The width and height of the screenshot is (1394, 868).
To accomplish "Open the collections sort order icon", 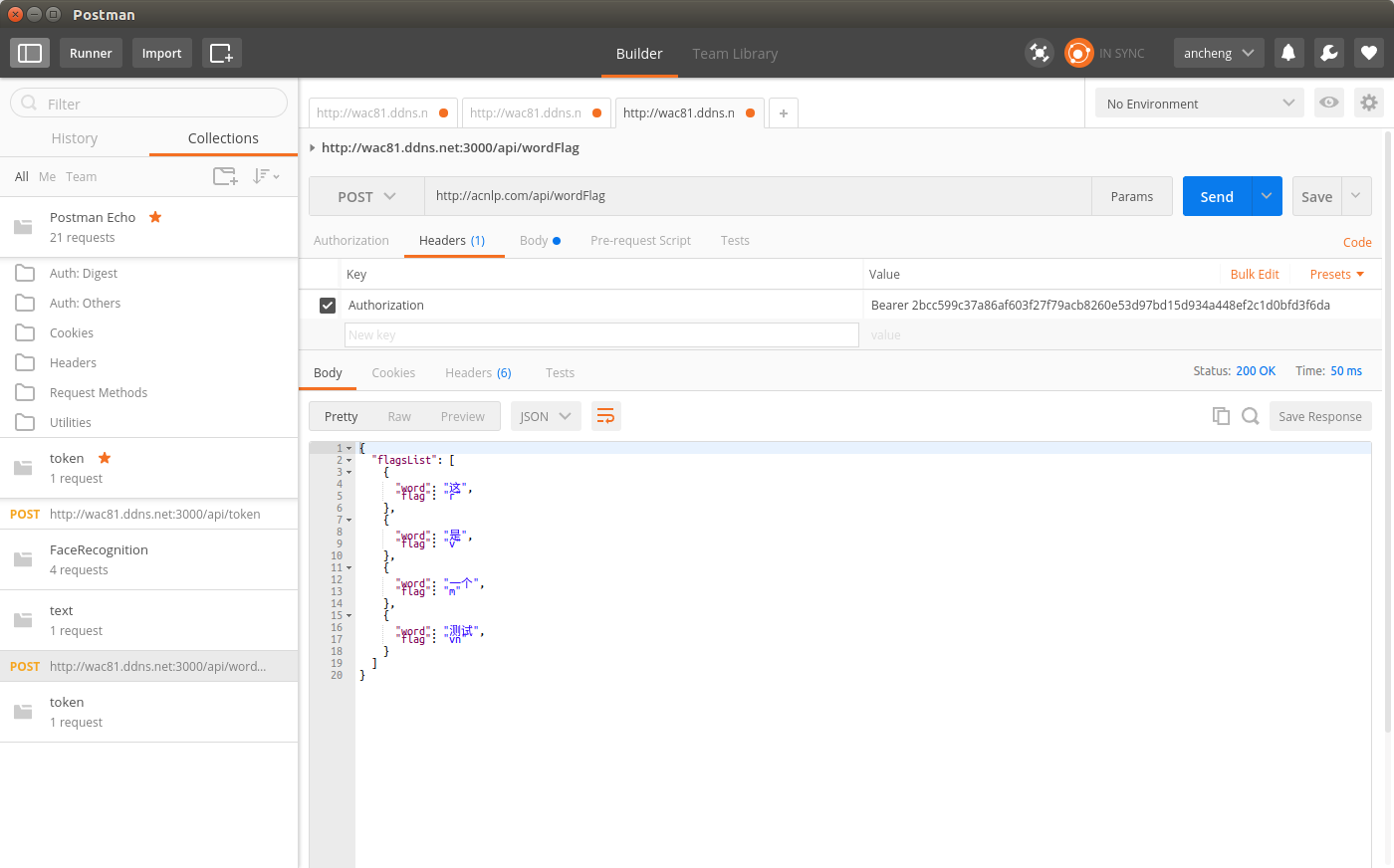I will pyautogui.click(x=266, y=176).
